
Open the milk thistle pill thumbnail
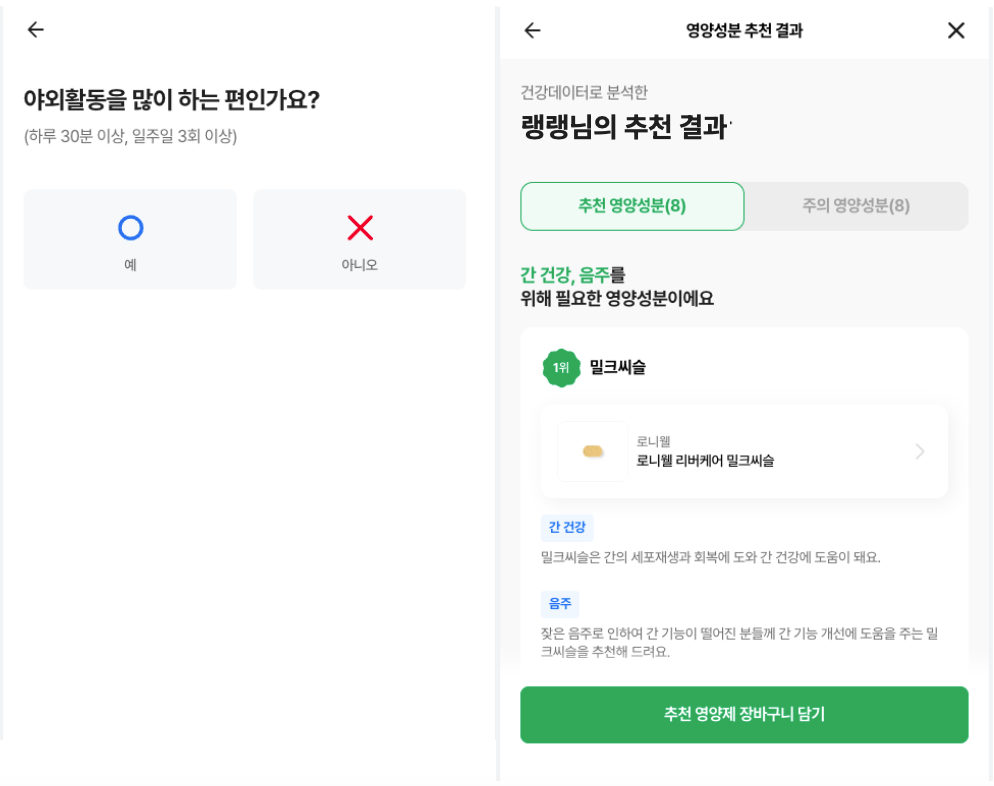point(593,451)
